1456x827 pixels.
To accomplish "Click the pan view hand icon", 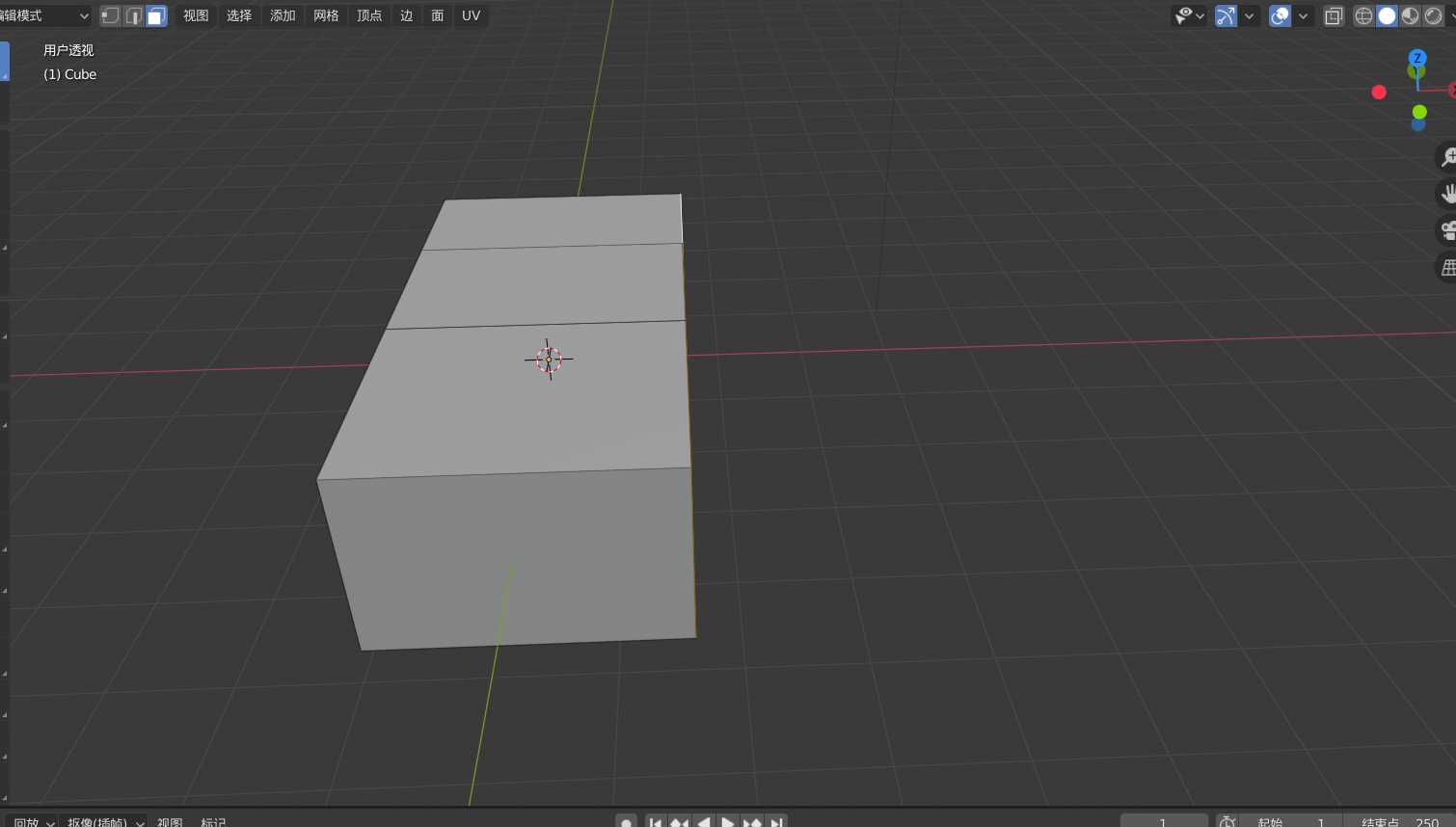I will click(1446, 194).
